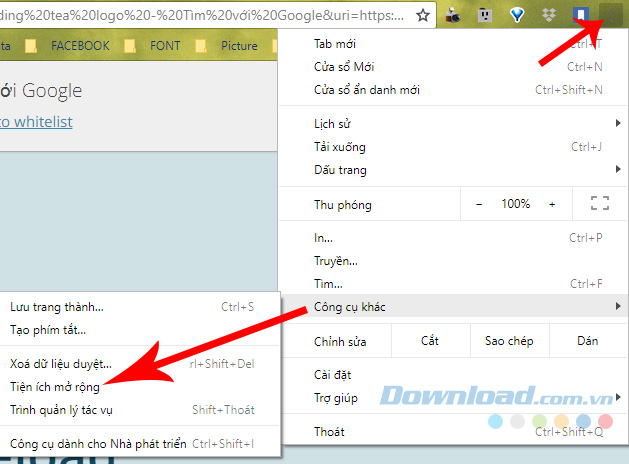Click the Dropbox extension icon
The width and height of the screenshot is (629, 464).
549,15
